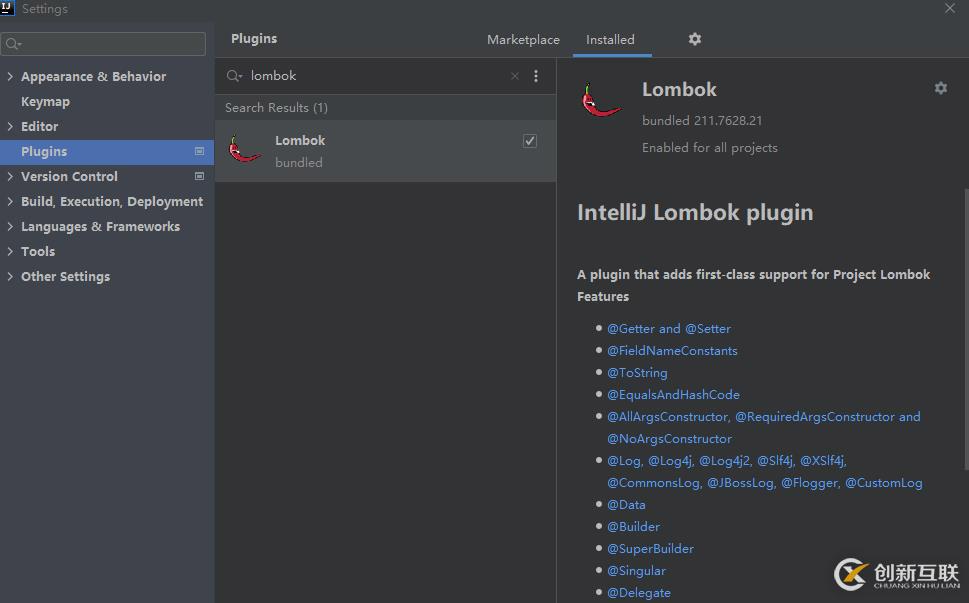This screenshot has width=969, height=603.
Task: Expand Build, Execution, Deployment section
Action: [10, 201]
